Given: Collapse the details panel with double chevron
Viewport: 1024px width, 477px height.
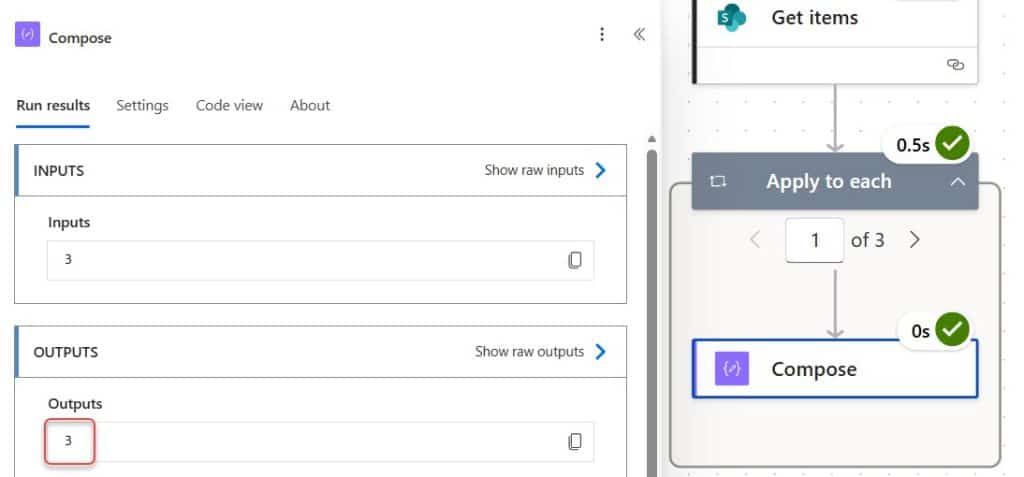Looking at the screenshot, I should [x=639, y=35].
